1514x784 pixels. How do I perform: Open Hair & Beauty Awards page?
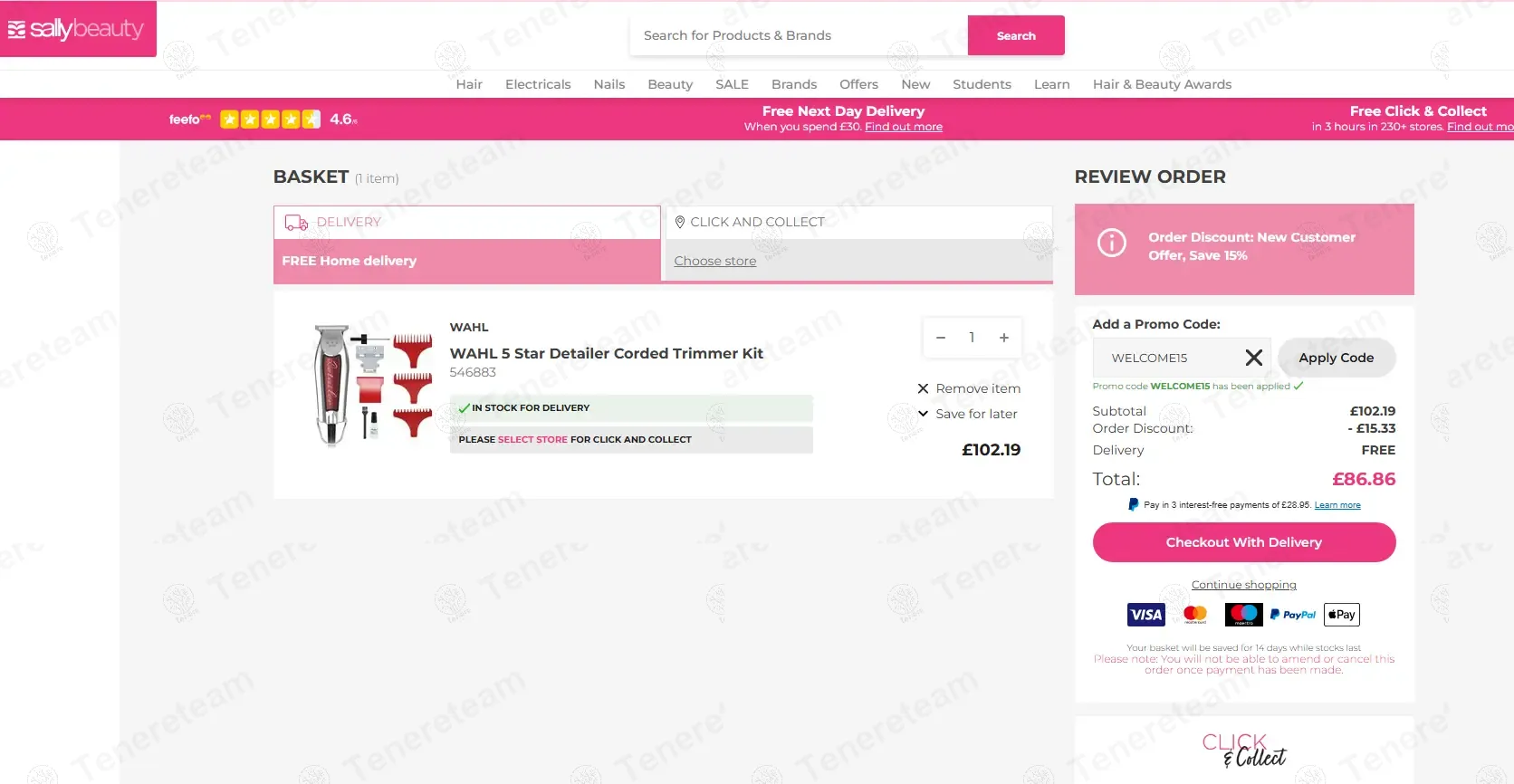(1162, 84)
